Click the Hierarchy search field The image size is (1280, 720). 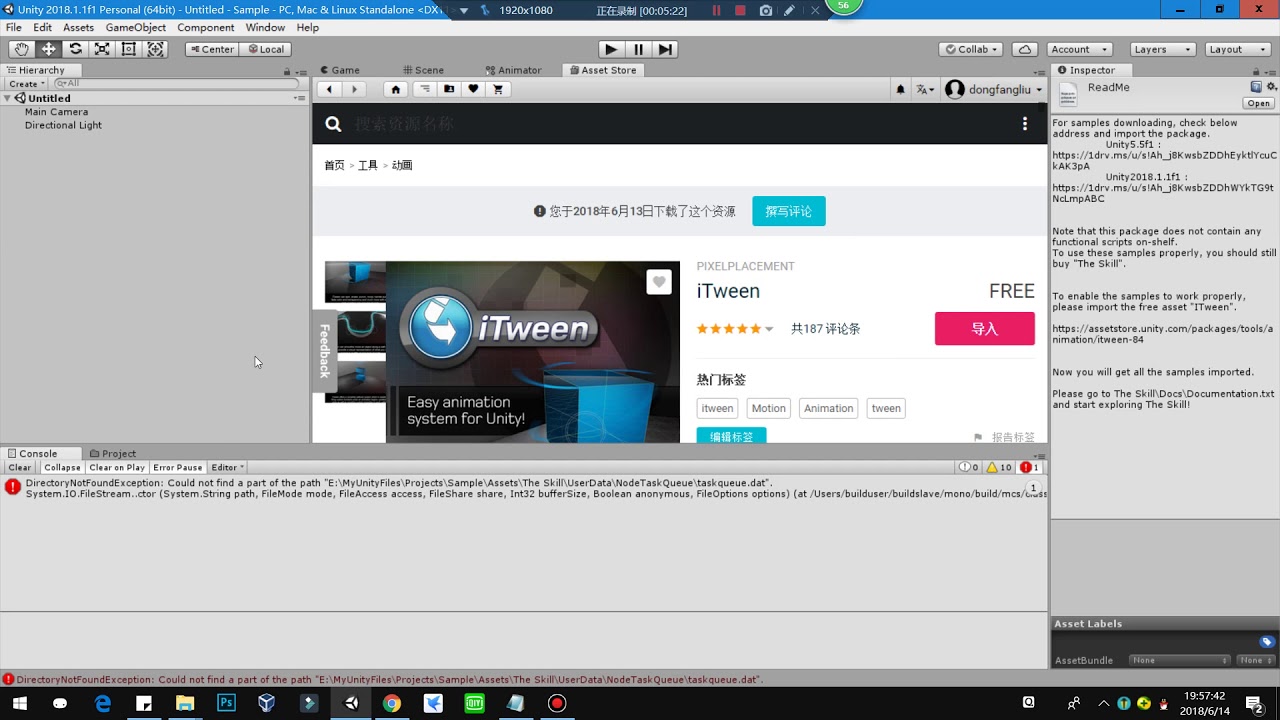(178, 84)
